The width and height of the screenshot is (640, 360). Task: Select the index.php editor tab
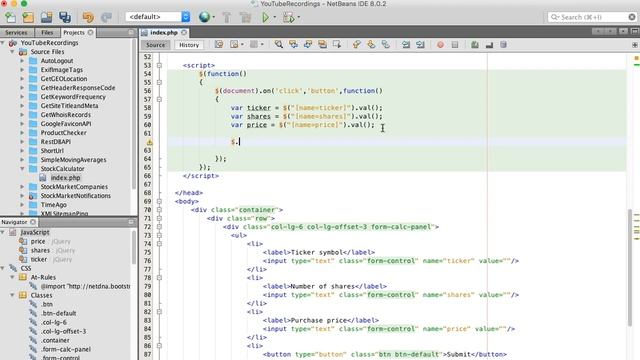click(x=164, y=32)
